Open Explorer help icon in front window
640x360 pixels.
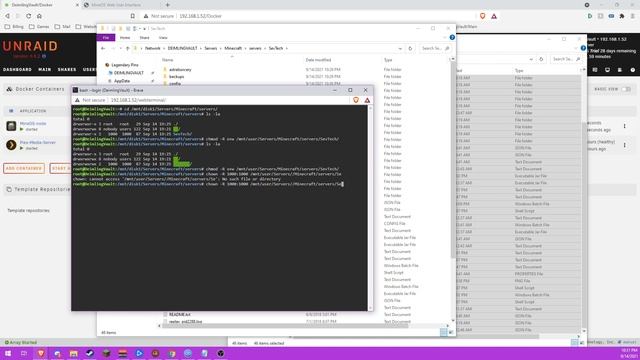[x=452, y=37]
